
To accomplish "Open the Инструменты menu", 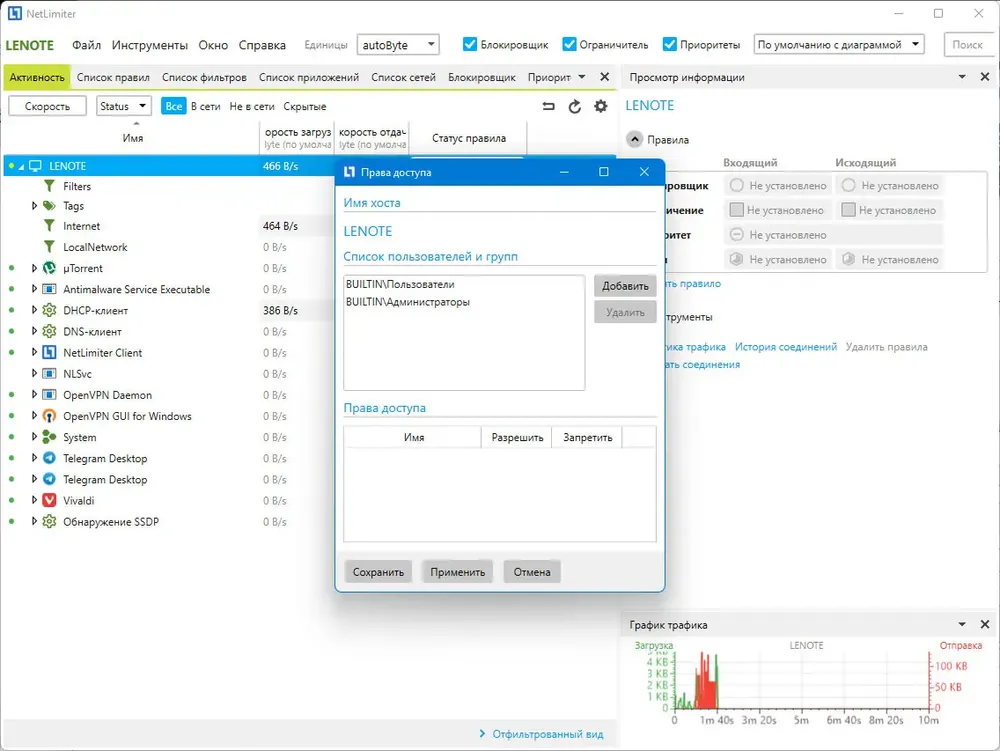I will click(x=150, y=45).
